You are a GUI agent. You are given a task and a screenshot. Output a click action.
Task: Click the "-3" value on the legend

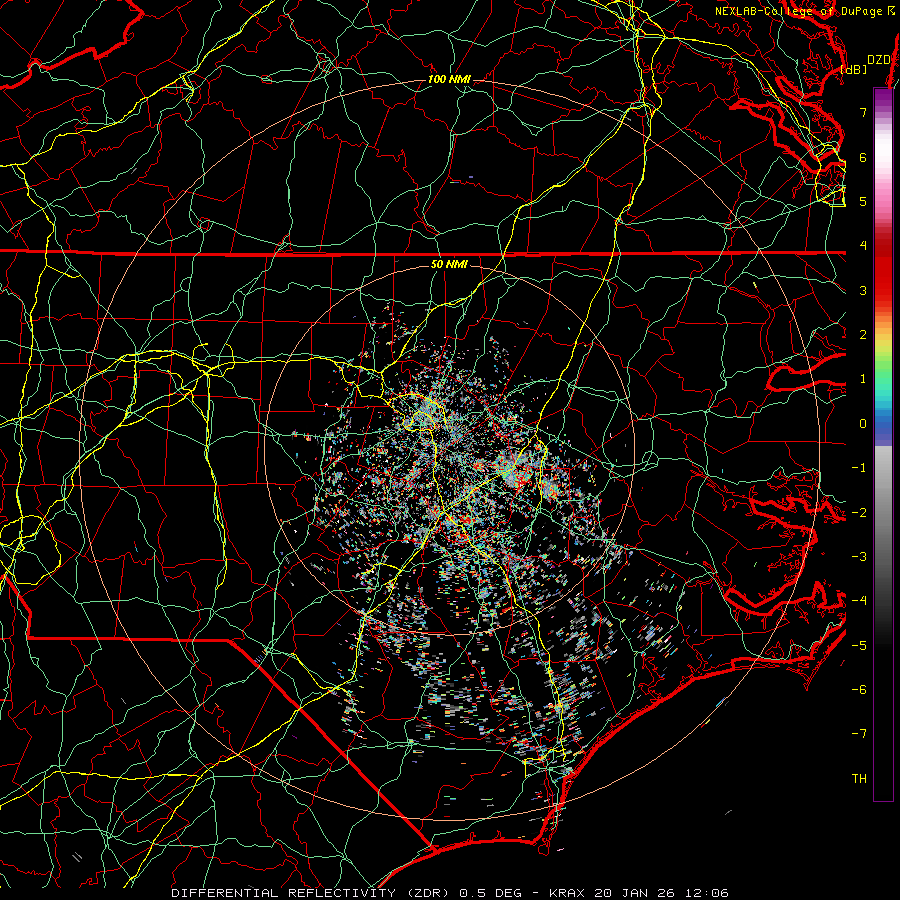pyautogui.click(x=859, y=557)
